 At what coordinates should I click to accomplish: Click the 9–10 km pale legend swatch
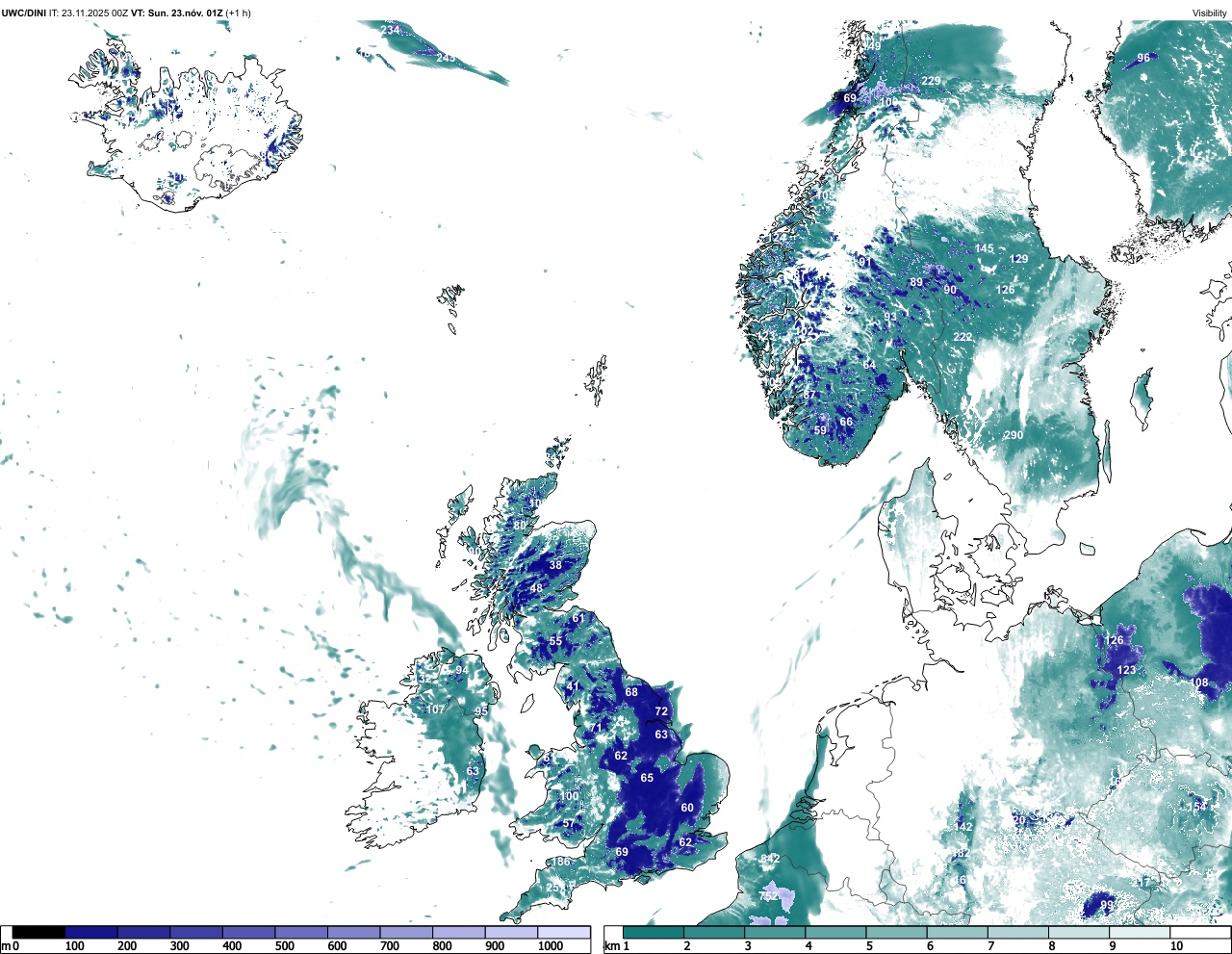click(x=1141, y=933)
